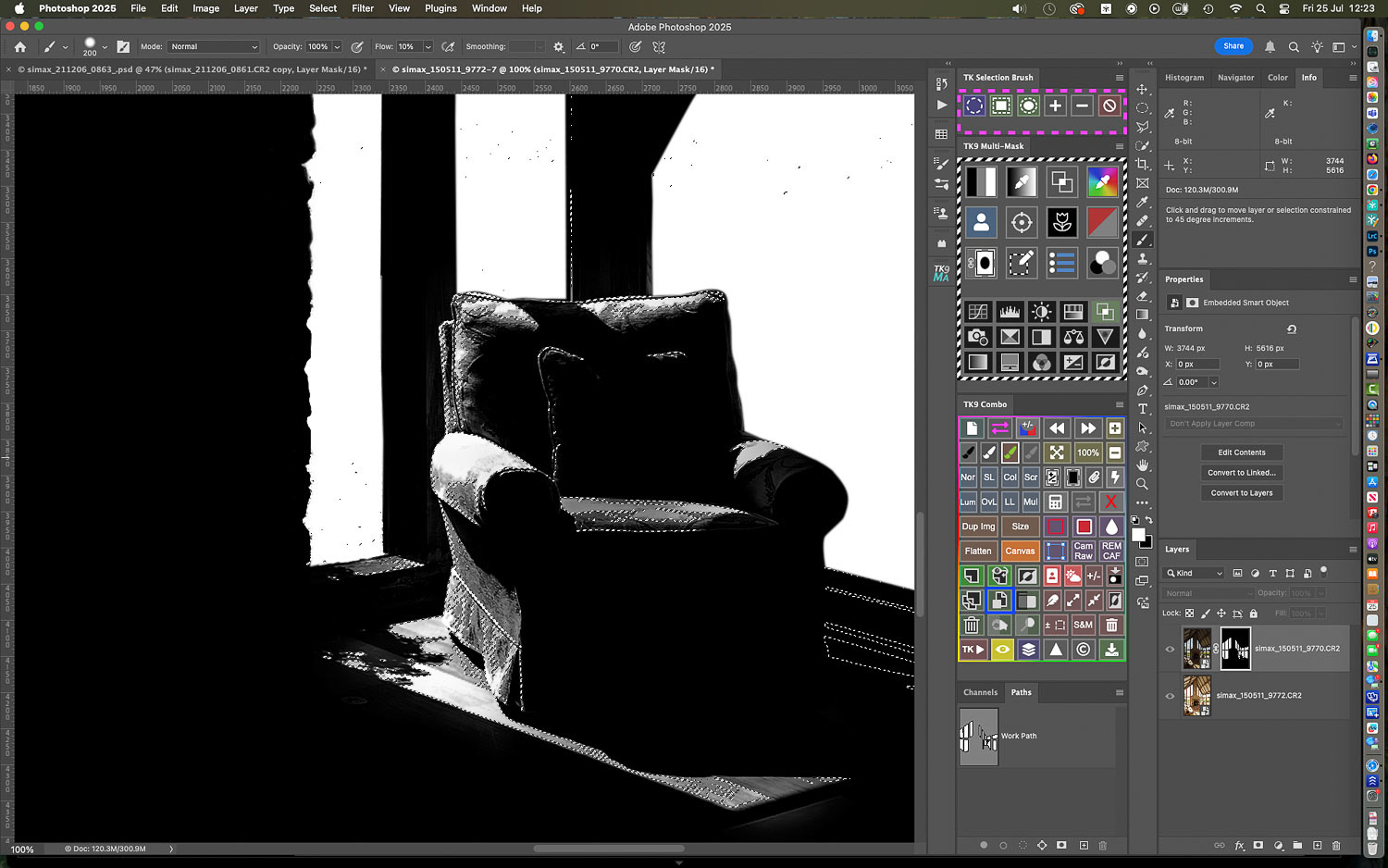Viewport: 1388px width, 868px height.
Task: Toggle airbrush-style build-up next to Flow
Action: click(449, 46)
